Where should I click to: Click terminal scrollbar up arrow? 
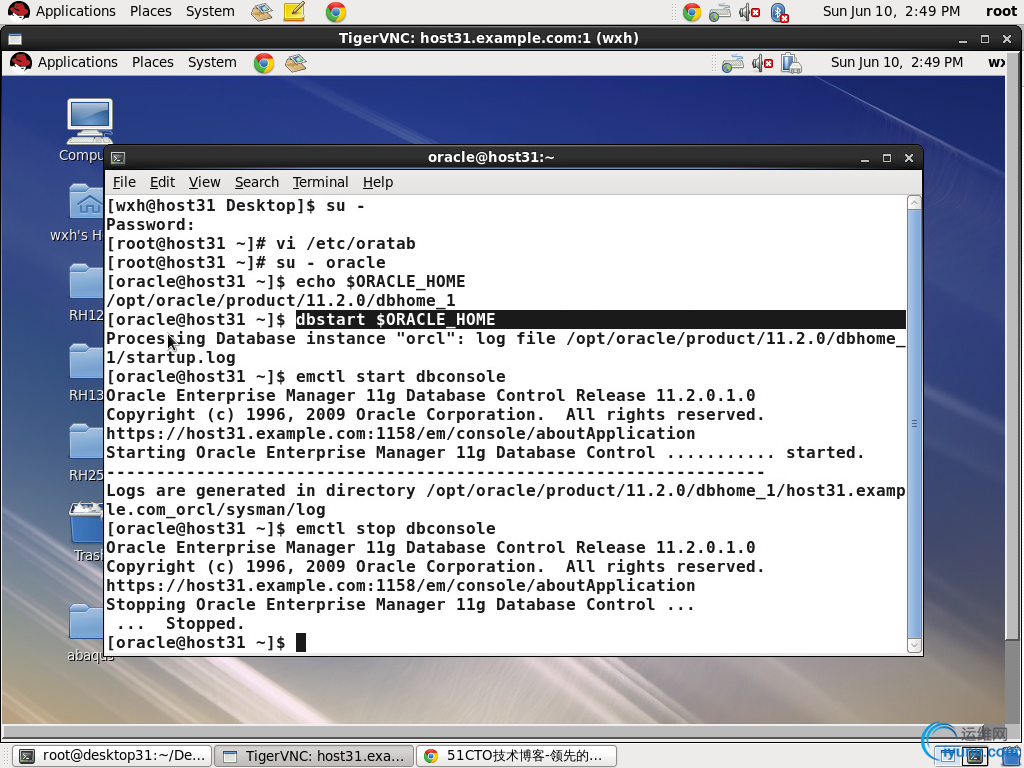click(914, 202)
